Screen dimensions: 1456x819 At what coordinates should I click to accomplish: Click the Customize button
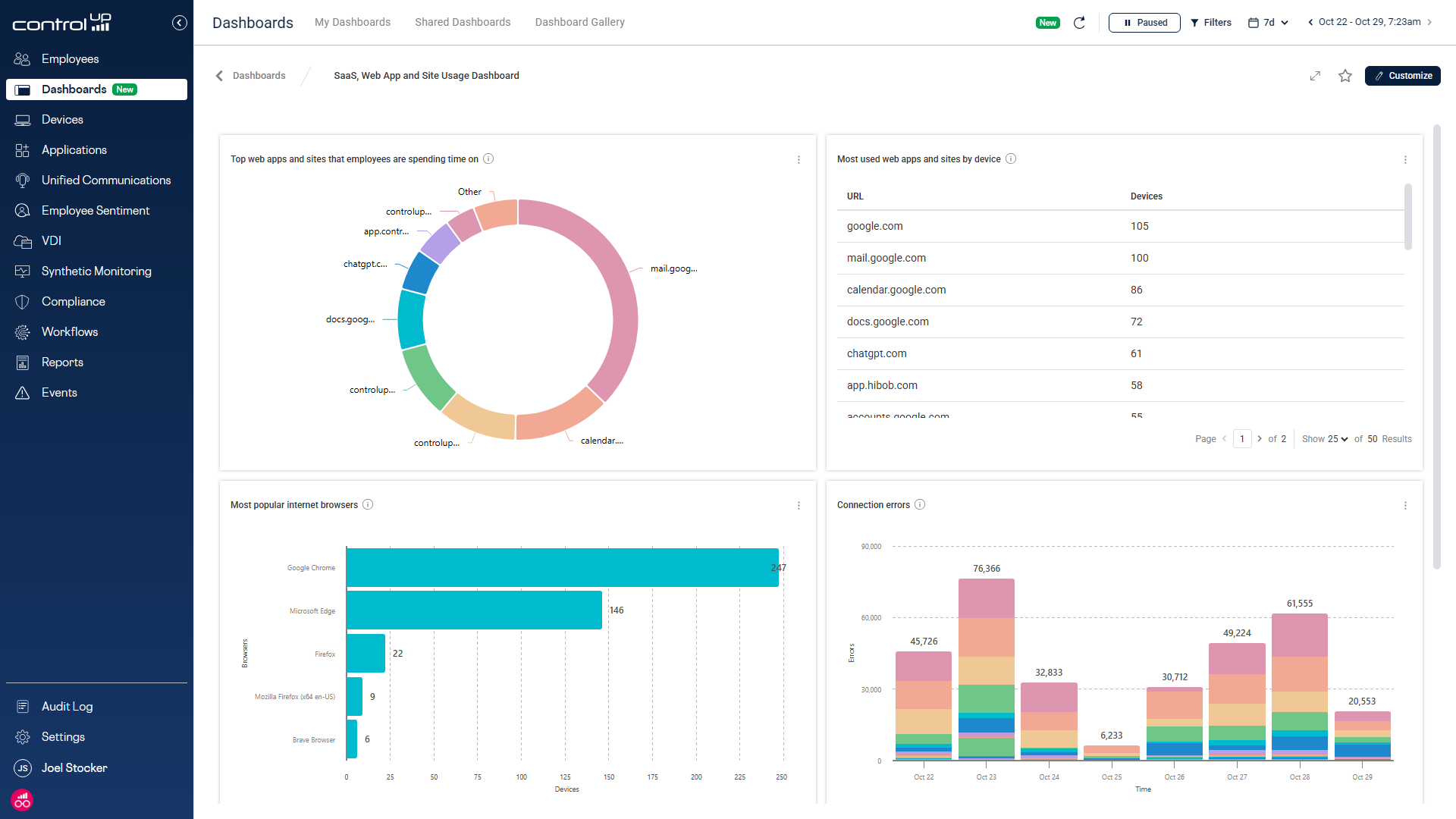(1402, 76)
